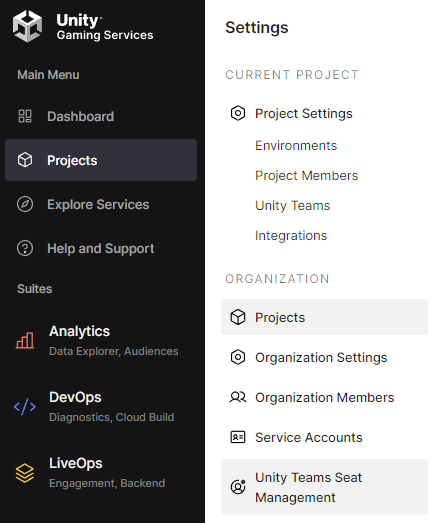Open the Explore Services compass icon
This screenshot has height=523, width=439.
pyautogui.click(x=25, y=204)
